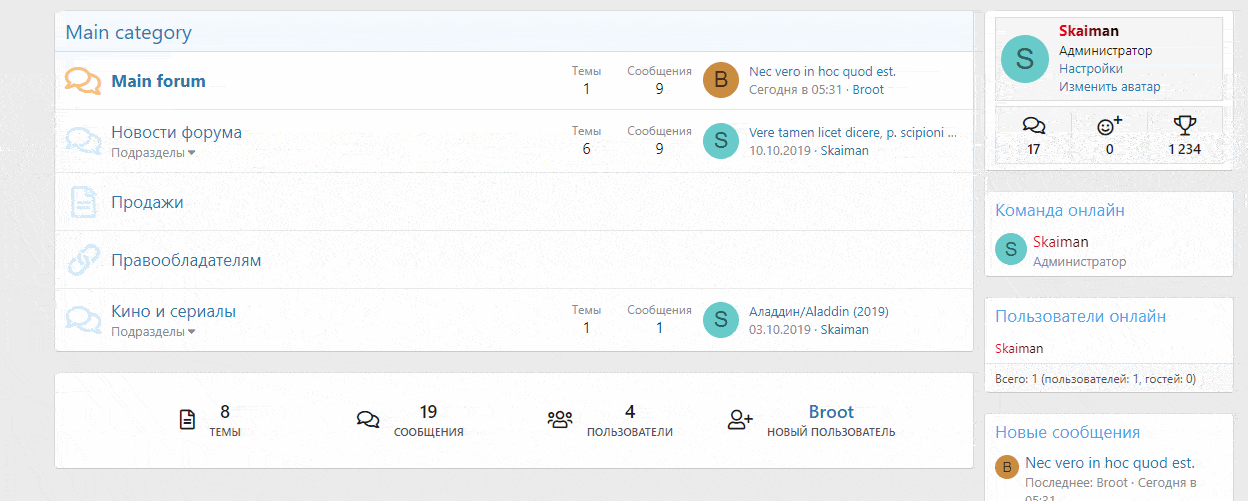
Task: Click the Правообладателям chain link icon
Action: click(x=83, y=260)
